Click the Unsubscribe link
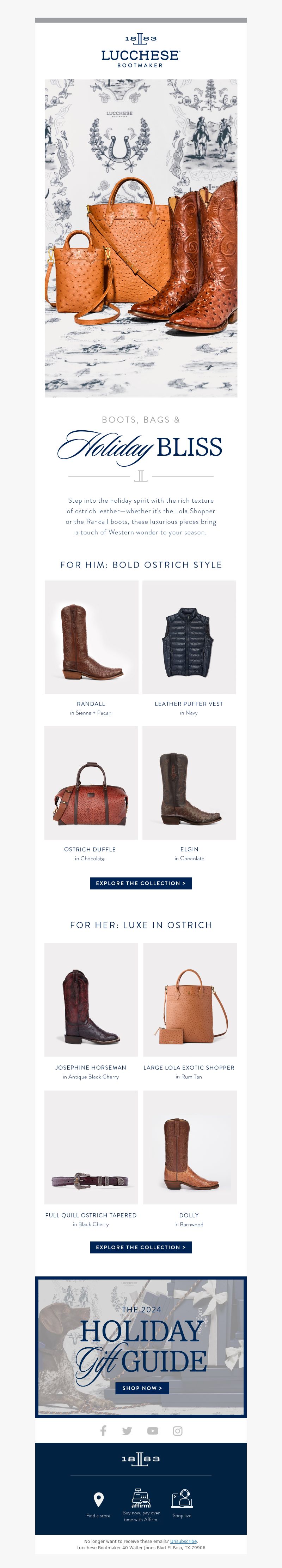The image size is (282, 1568). [184, 1541]
